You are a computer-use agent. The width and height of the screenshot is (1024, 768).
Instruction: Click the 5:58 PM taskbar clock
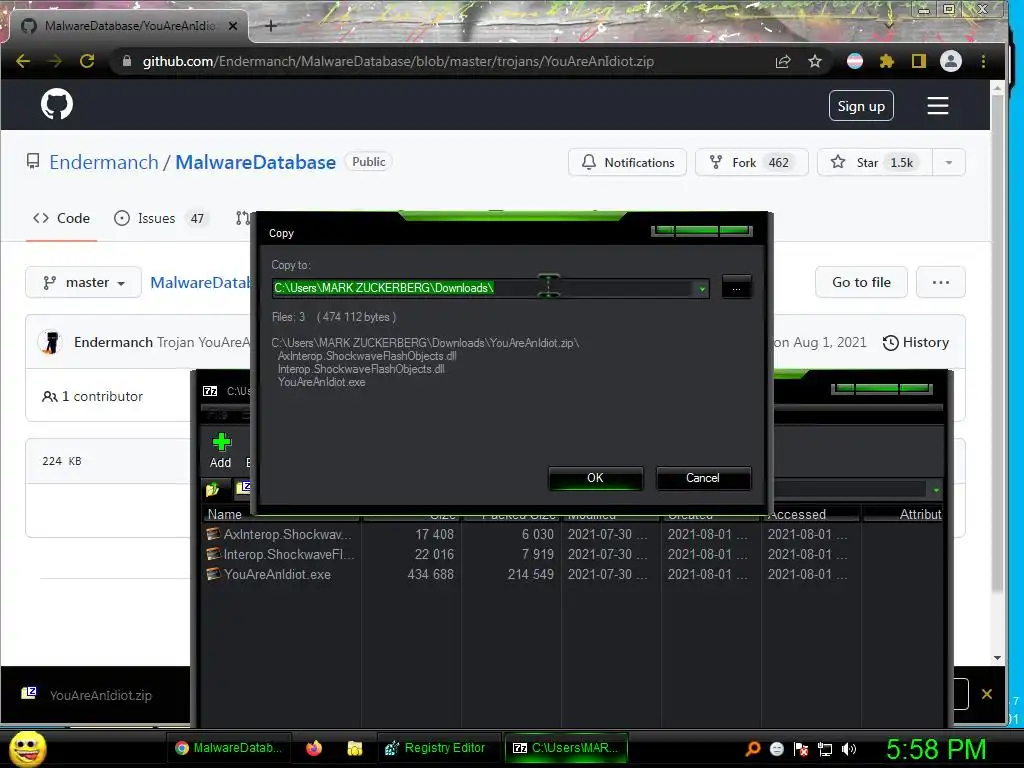point(936,749)
